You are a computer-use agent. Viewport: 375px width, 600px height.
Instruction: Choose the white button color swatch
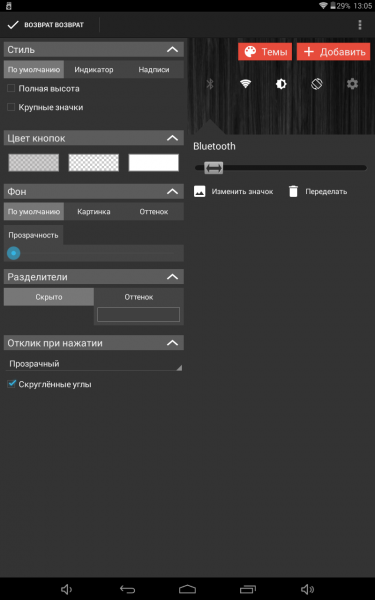(x=153, y=163)
